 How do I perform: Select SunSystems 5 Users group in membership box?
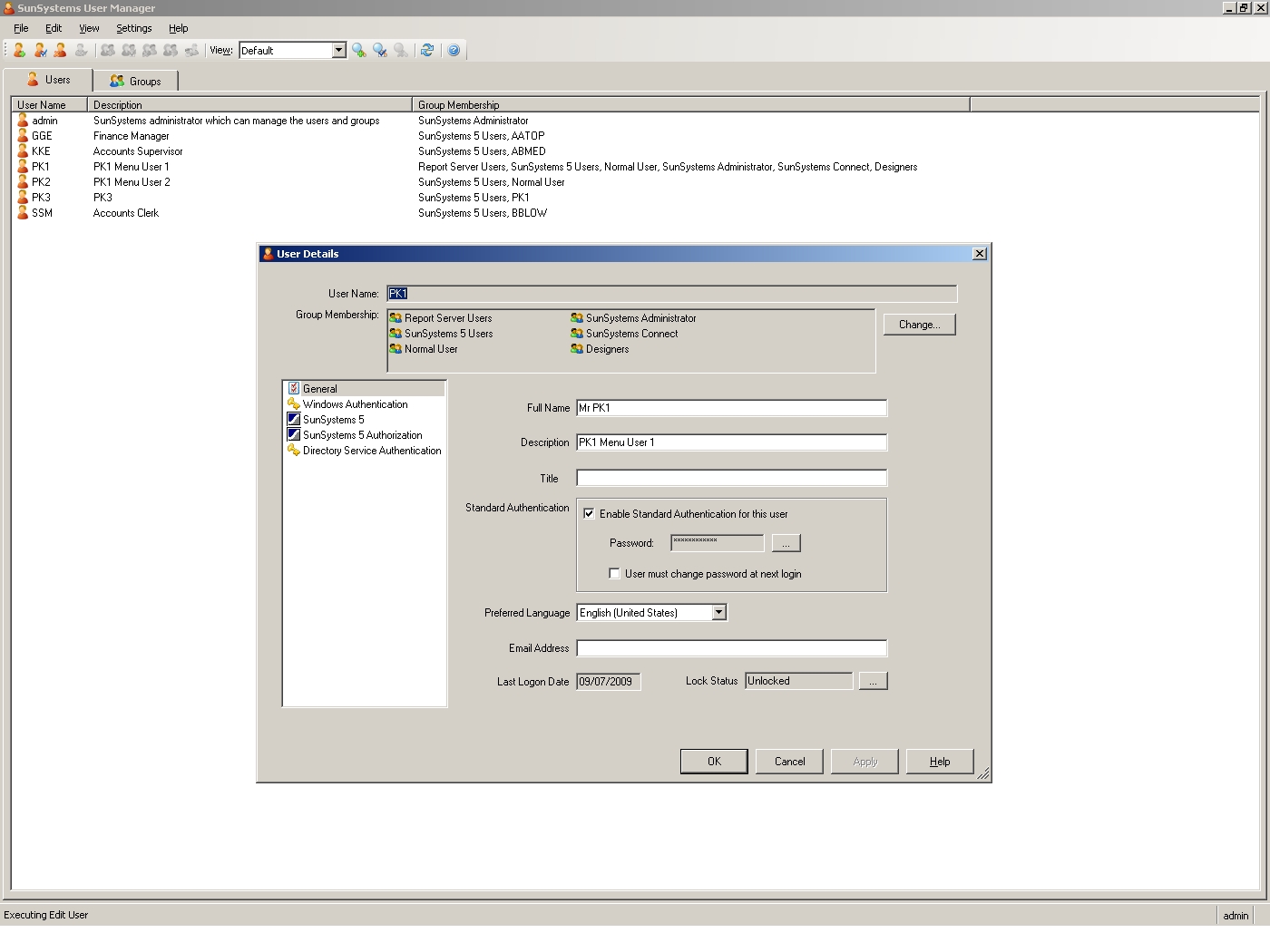click(441, 334)
